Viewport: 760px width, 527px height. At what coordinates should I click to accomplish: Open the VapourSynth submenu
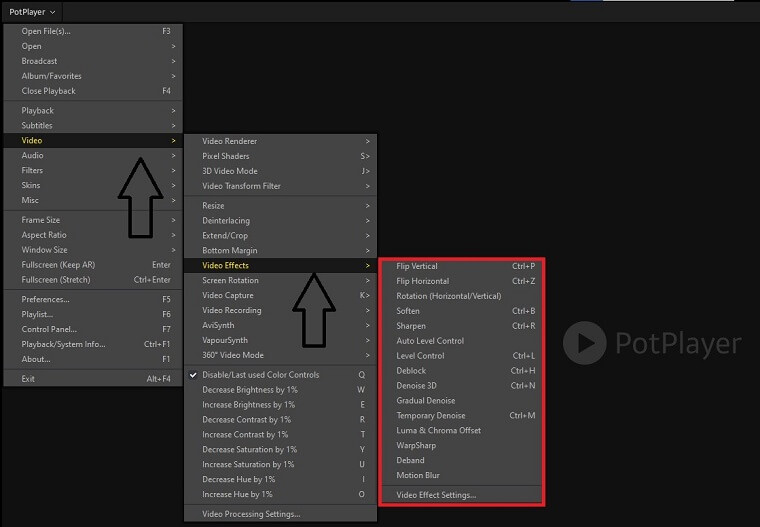(x=280, y=340)
